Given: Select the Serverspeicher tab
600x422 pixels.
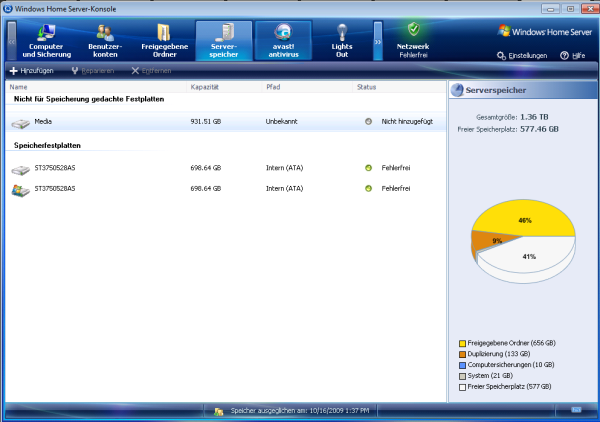Looking at the screenshot, I should coord(224,41).
